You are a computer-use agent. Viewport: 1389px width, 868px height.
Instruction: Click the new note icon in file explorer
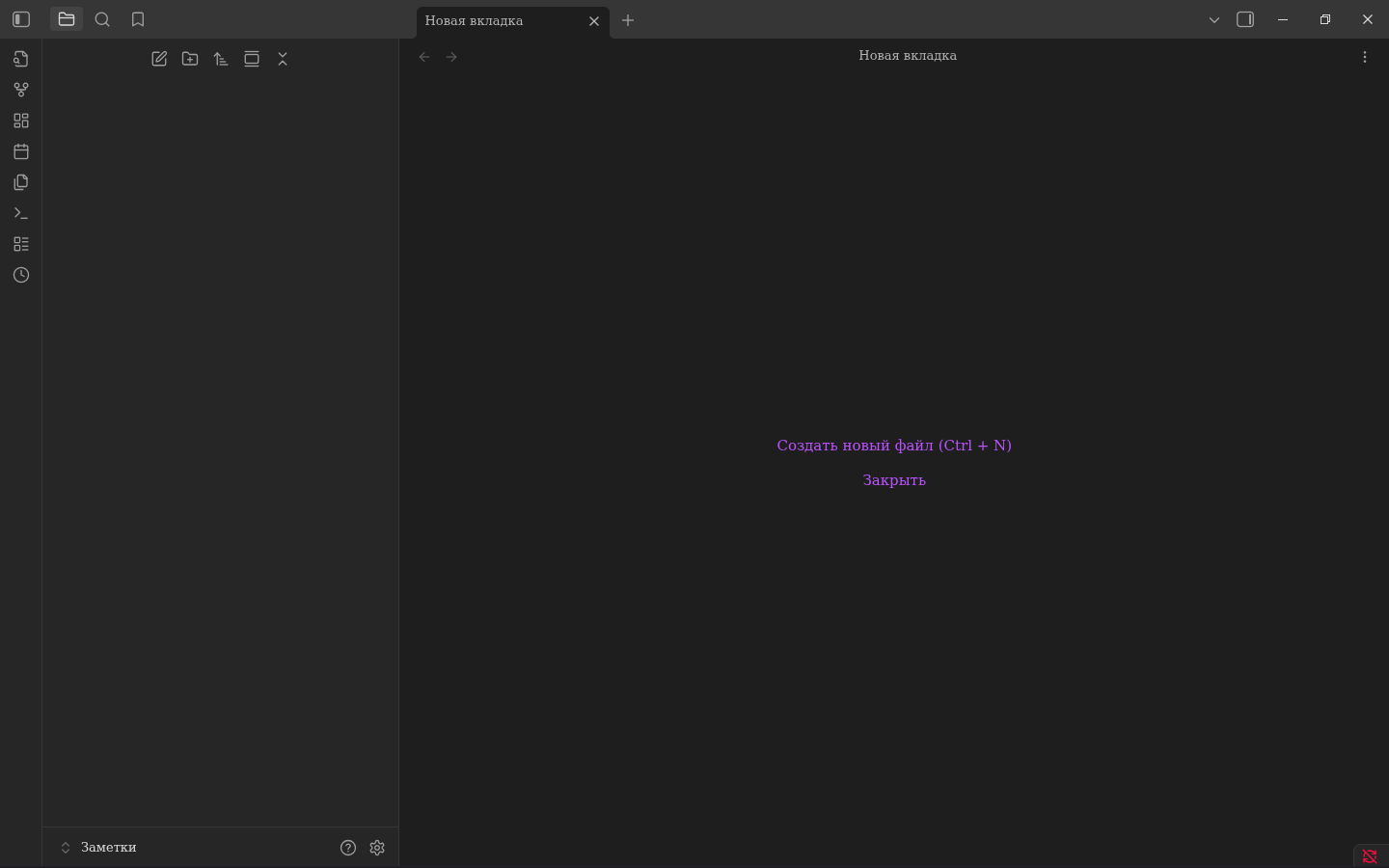pyautogui.click(x=159, y=59)
